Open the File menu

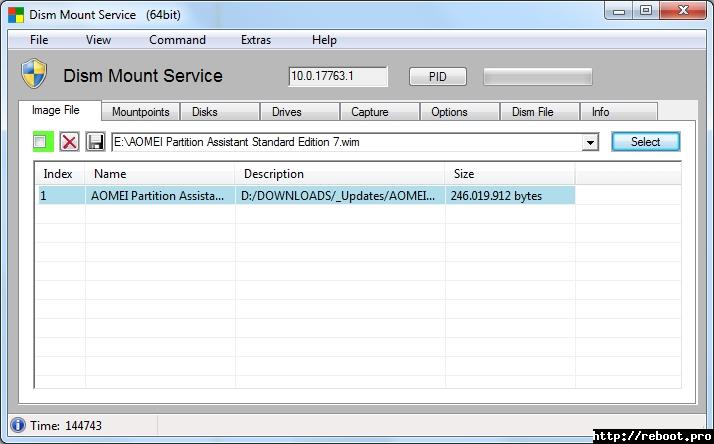tap(39, 40)
